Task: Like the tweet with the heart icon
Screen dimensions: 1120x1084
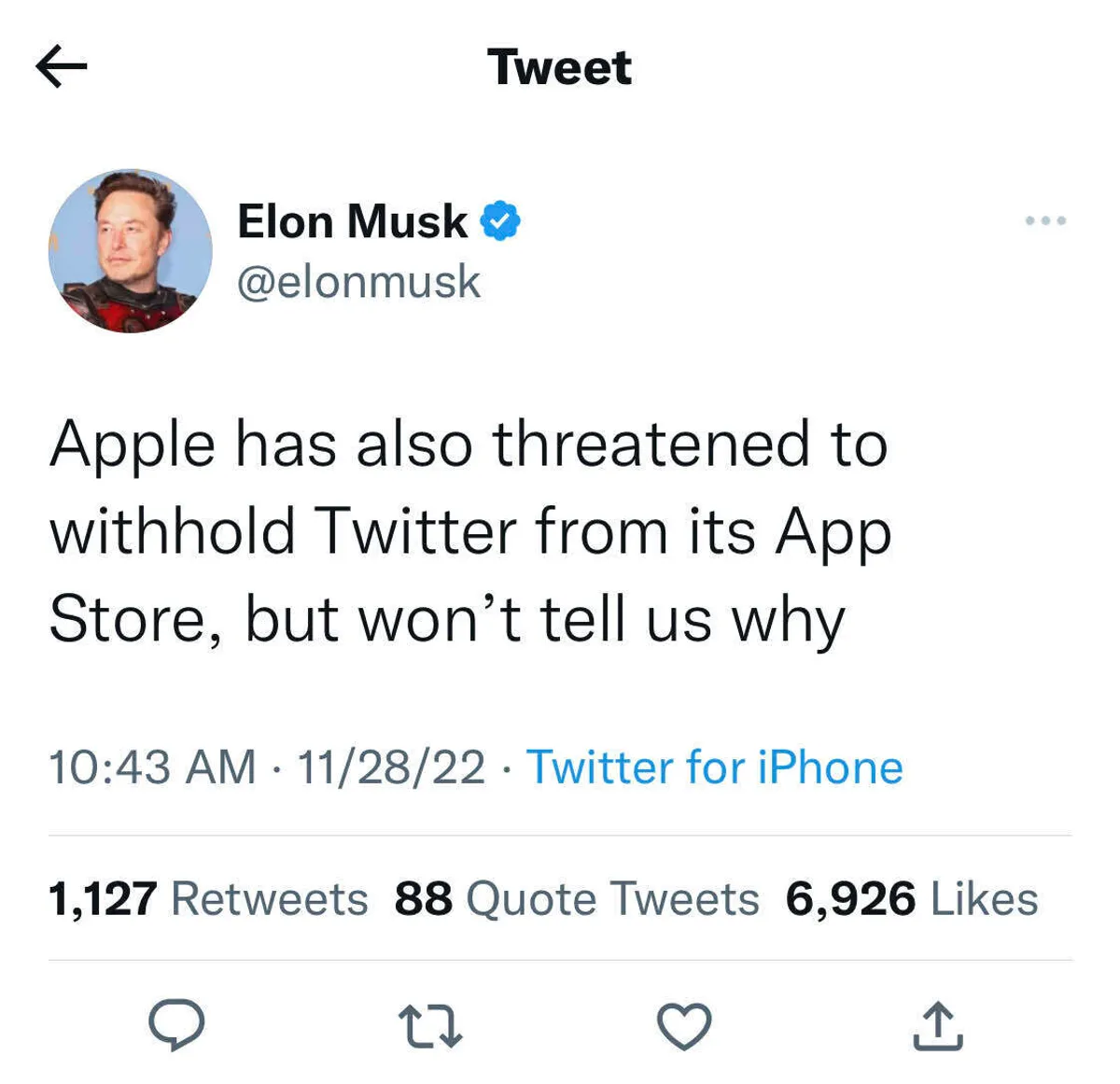Action: [684, 1025]
